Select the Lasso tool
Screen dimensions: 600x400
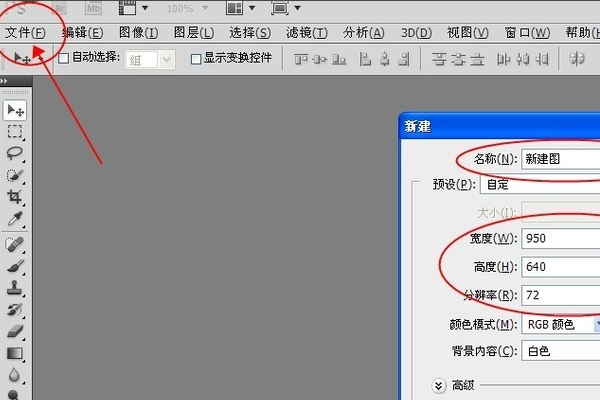click(x=15, y=153)
